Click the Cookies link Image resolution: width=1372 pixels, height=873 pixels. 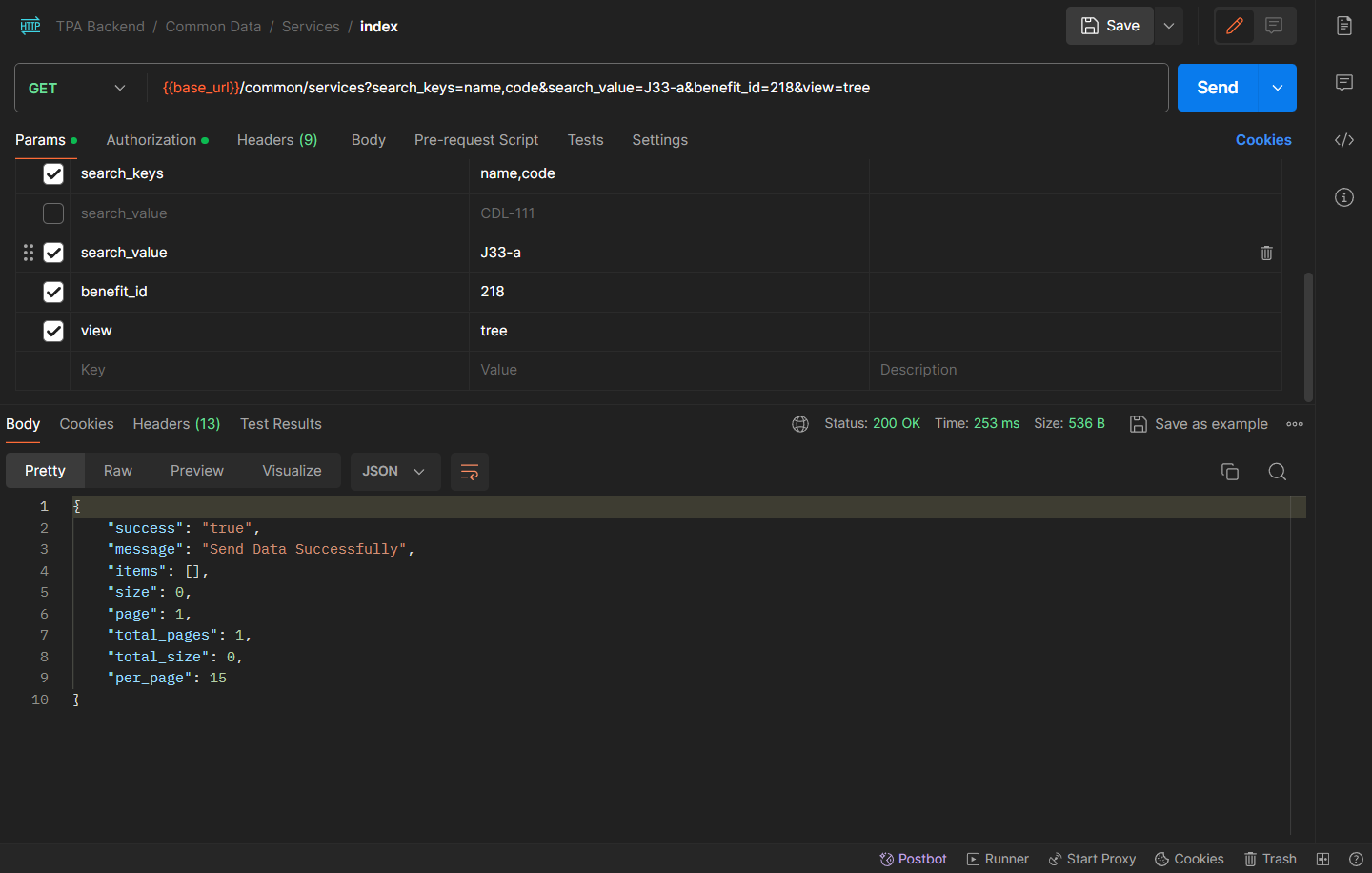coord(1262,140)
